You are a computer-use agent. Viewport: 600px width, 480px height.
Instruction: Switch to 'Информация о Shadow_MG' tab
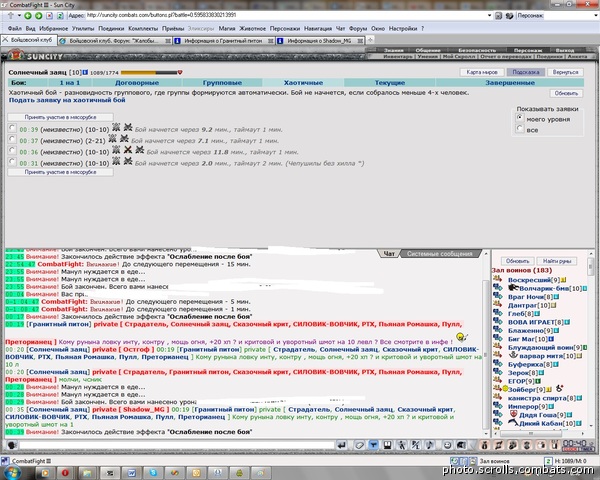[319, 41]
